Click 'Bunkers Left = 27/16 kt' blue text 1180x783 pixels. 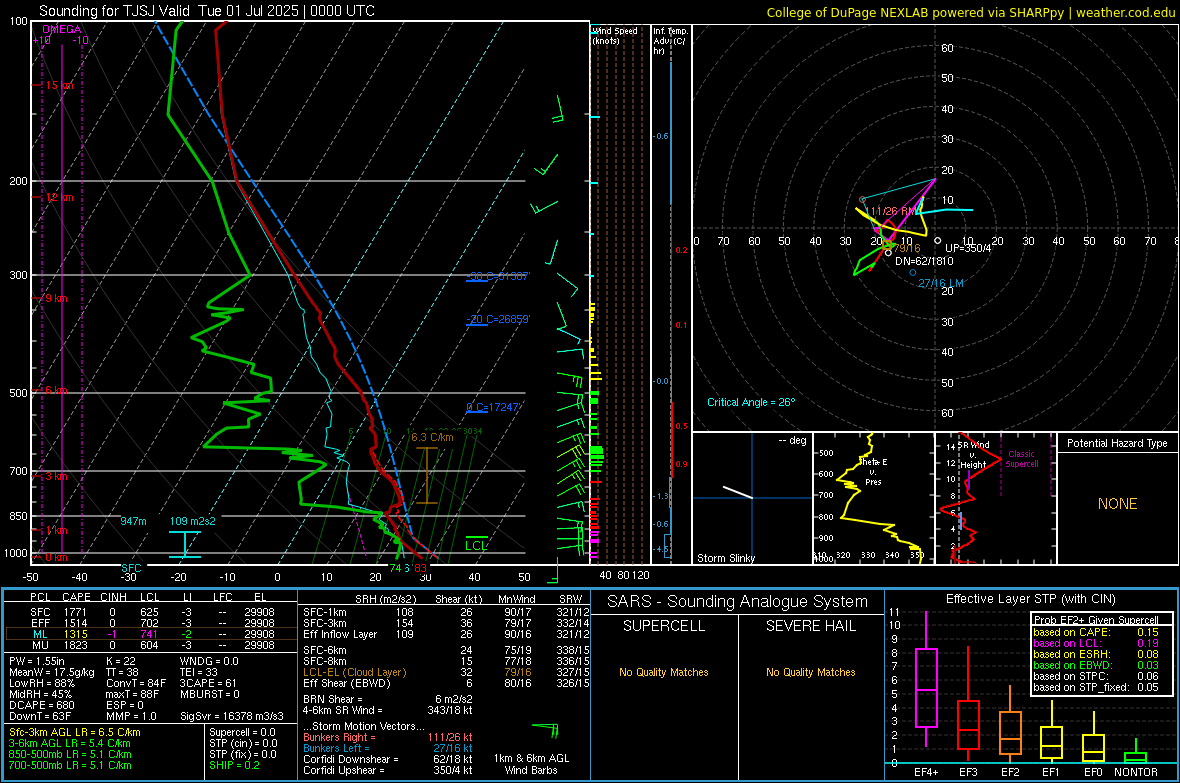[388, 748]
